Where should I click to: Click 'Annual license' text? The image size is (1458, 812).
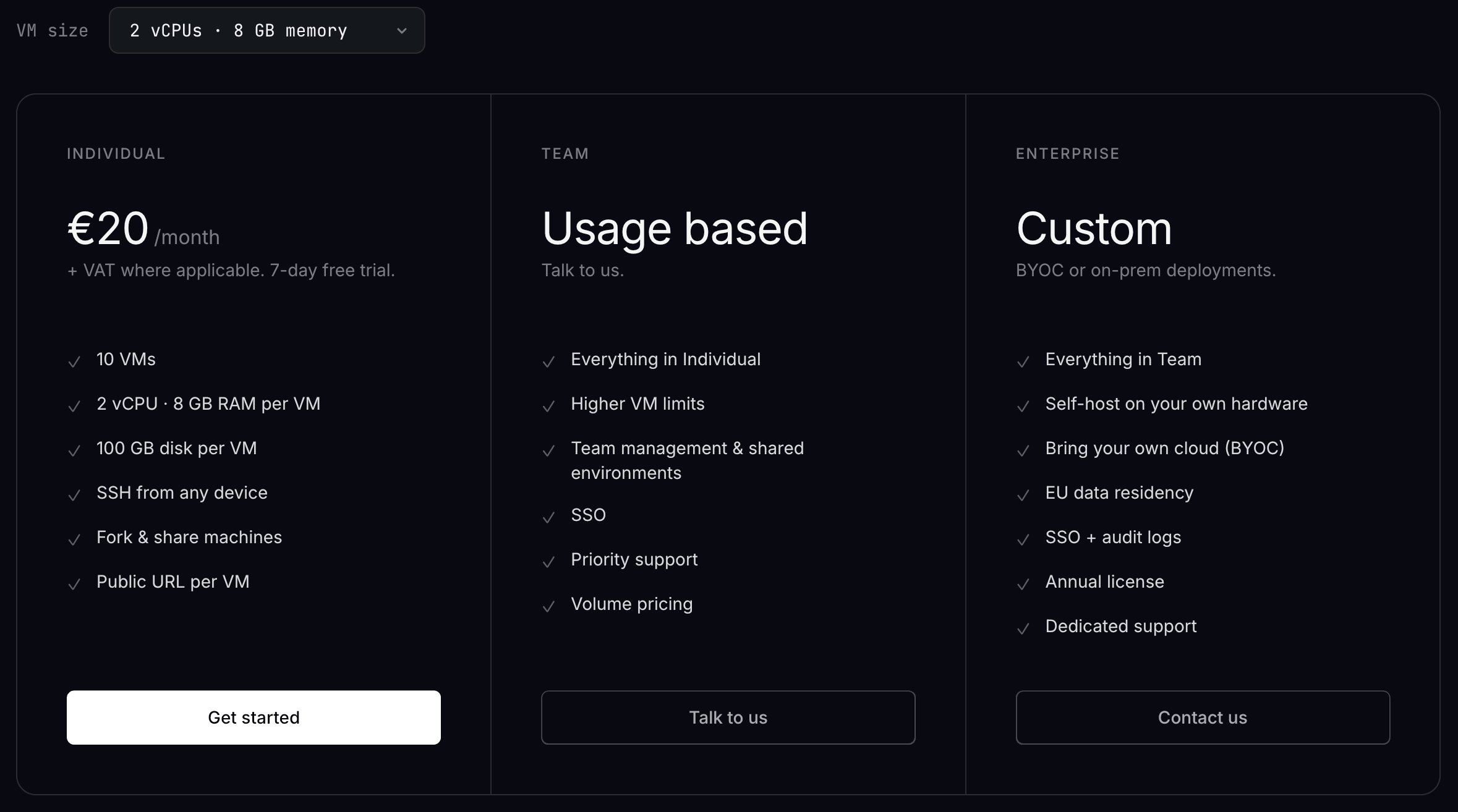pyautogui.click(x=1104, y=582)
